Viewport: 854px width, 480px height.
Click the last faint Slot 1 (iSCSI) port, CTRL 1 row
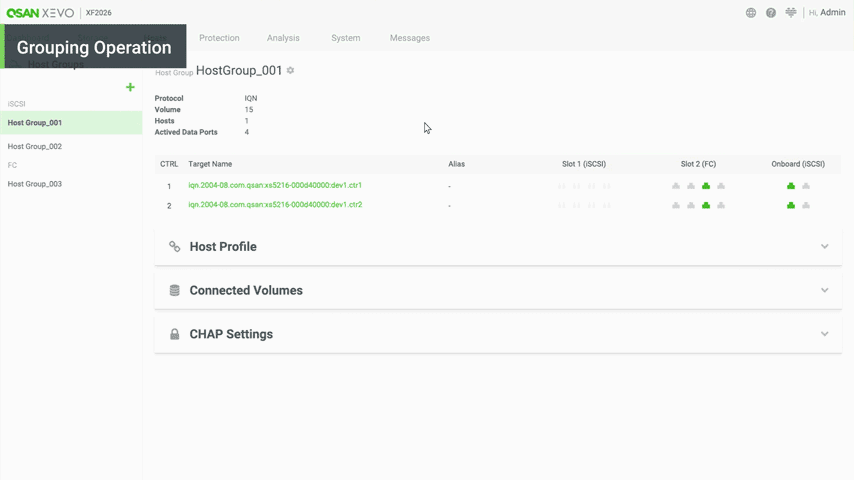click(607, 186)
